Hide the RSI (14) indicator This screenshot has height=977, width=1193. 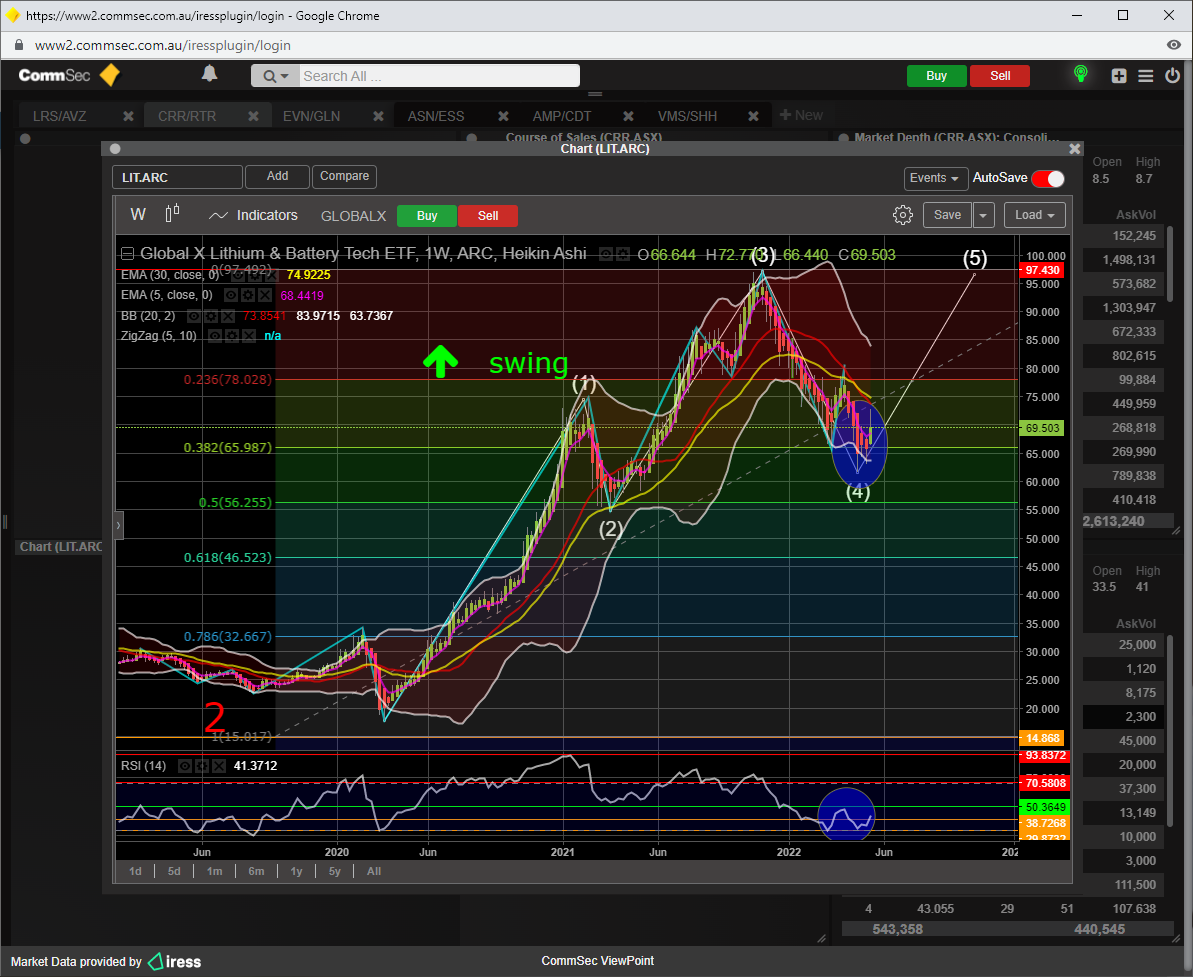coord(185,766)
